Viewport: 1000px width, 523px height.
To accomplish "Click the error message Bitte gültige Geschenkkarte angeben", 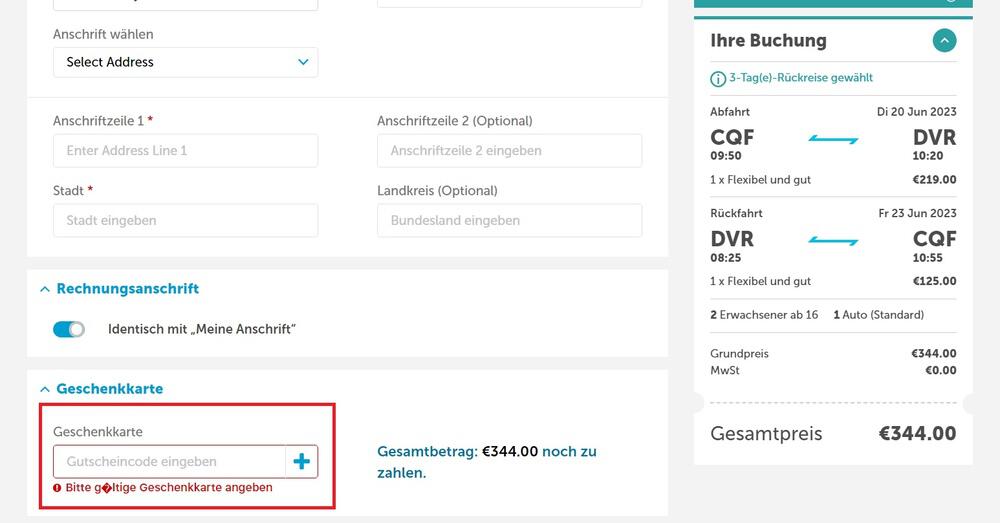I will [169, 487].
